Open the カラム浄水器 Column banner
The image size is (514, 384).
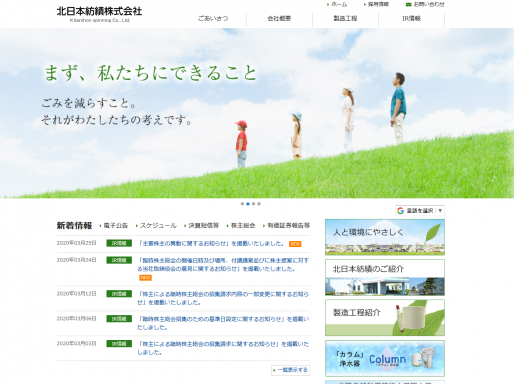(x=385, y=359)
